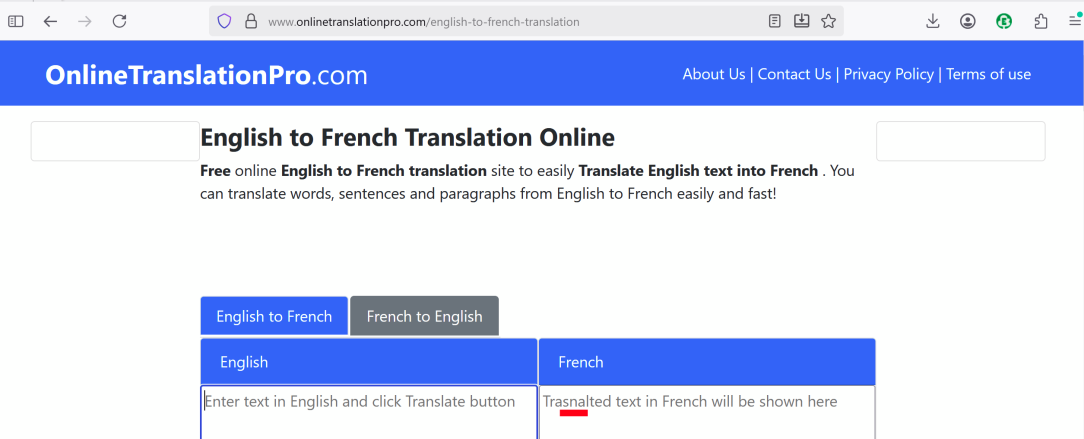Click the green extension icon

point(1004,21)
